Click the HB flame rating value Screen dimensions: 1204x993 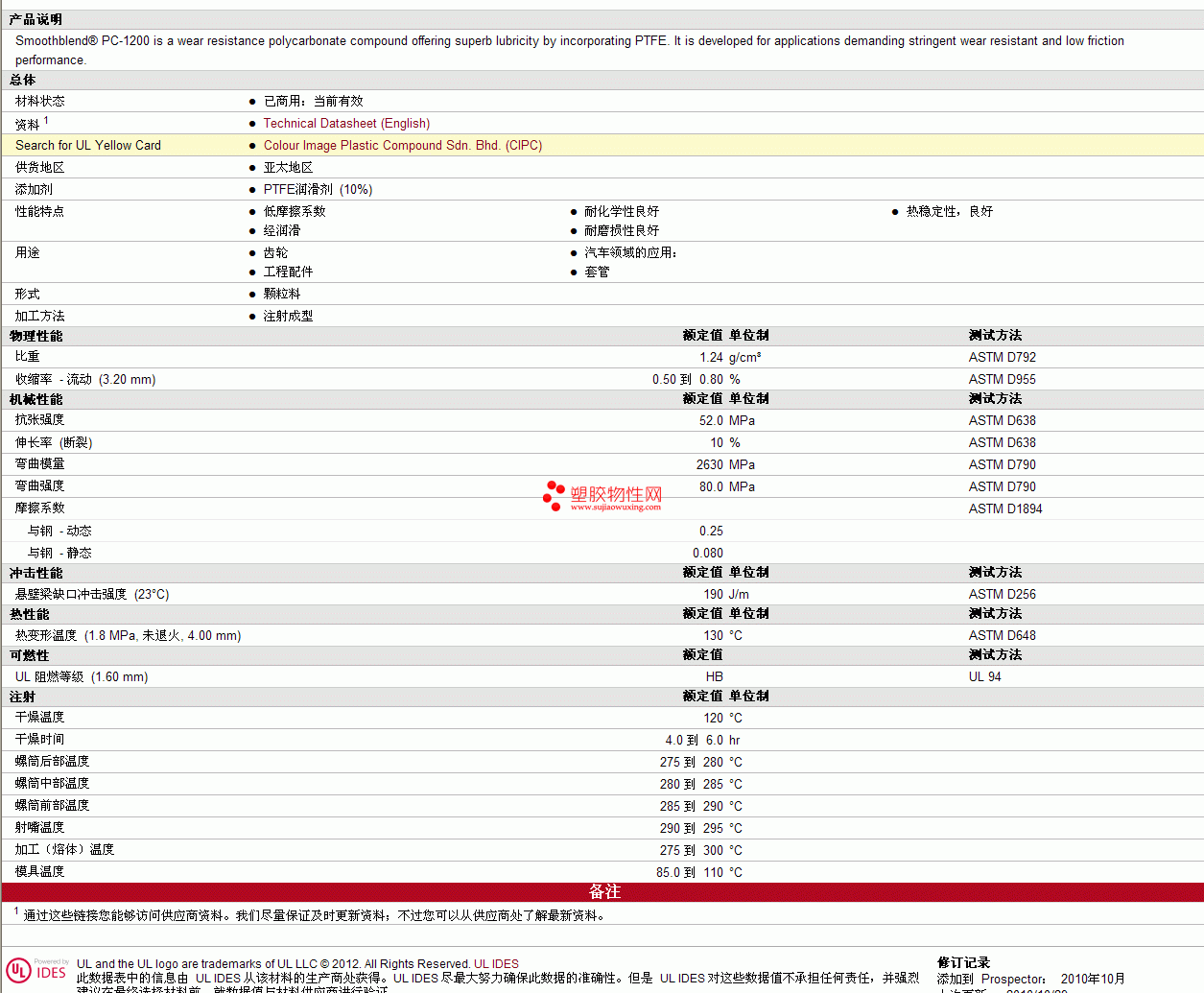(715, 676)
